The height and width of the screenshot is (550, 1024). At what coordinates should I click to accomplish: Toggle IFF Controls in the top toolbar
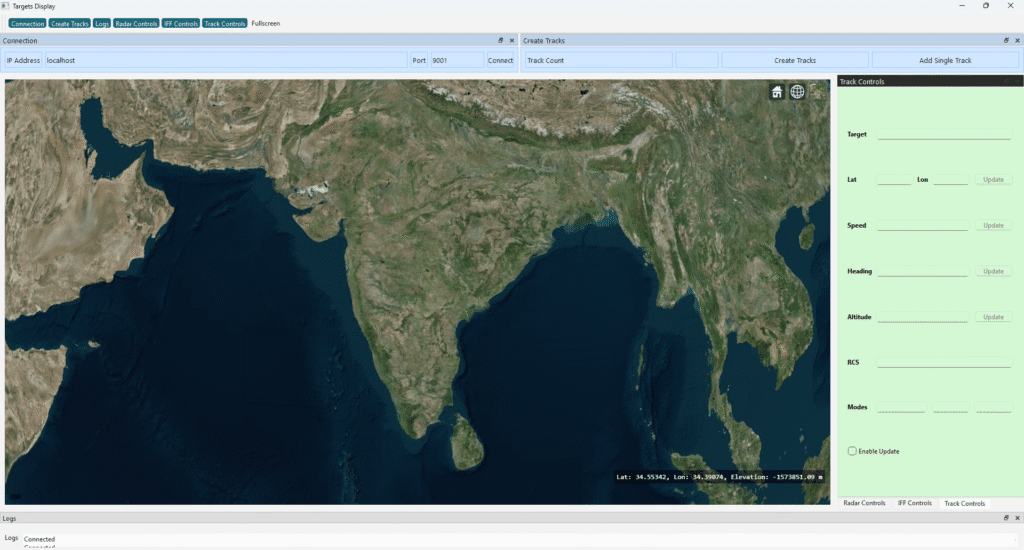180,23
